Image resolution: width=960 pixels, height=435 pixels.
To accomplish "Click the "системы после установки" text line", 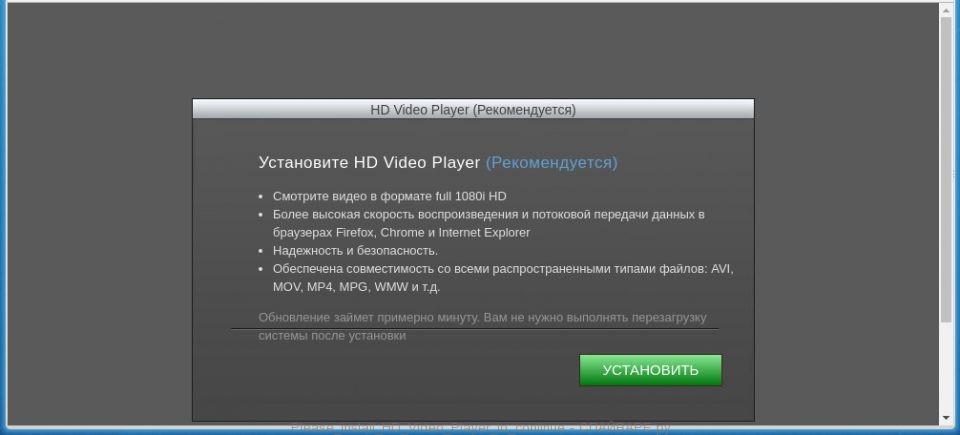I will 332,336.
